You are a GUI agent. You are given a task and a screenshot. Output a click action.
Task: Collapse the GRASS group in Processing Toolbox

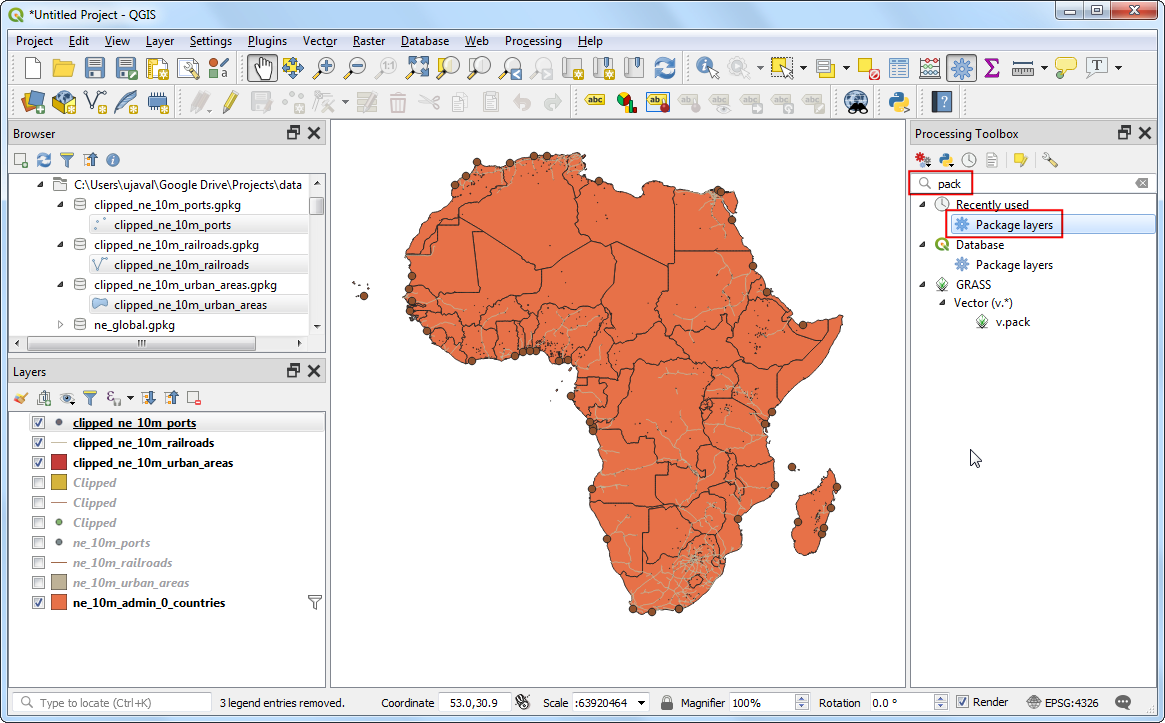pyautogui.click(x=923, y=284)
